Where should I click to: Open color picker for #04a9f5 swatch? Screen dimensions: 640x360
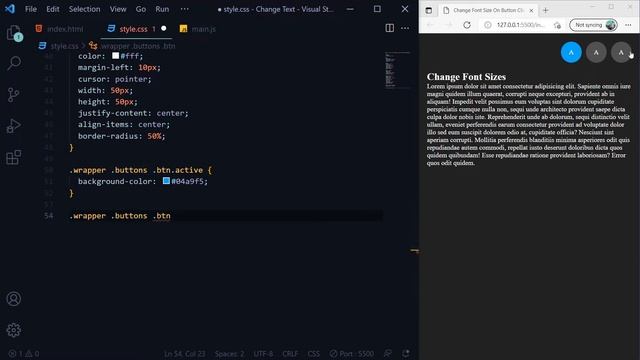tap(166, 180)
